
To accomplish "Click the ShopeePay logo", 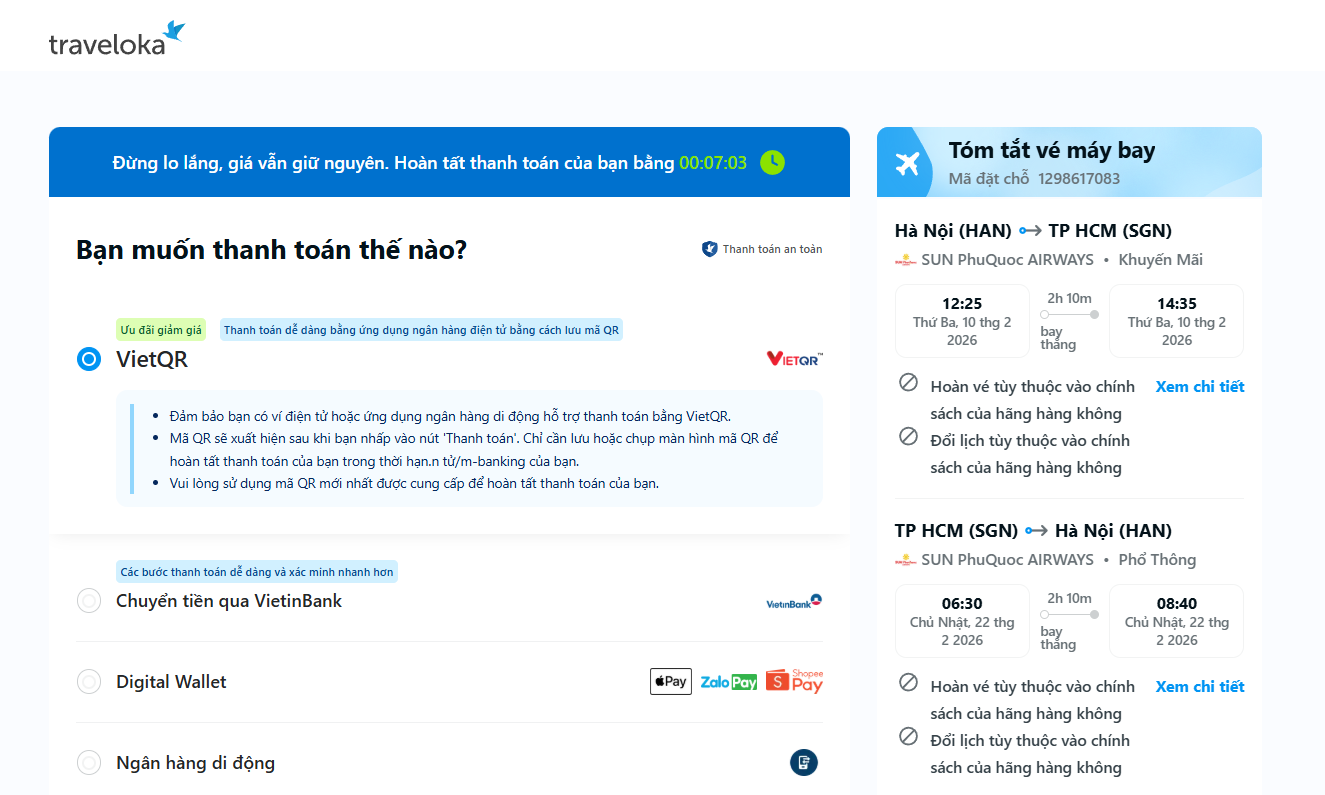I will pyautogui.click(x=794, y=682).
